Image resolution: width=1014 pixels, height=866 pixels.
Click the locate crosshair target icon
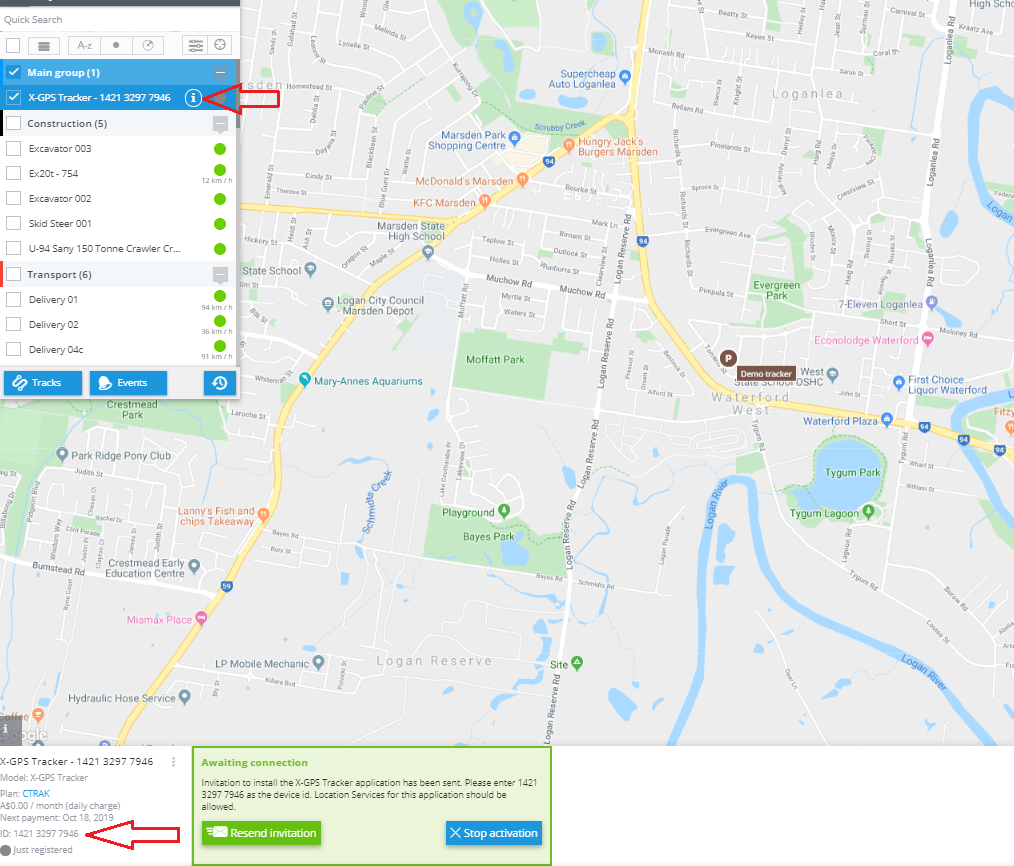(220, 45)
